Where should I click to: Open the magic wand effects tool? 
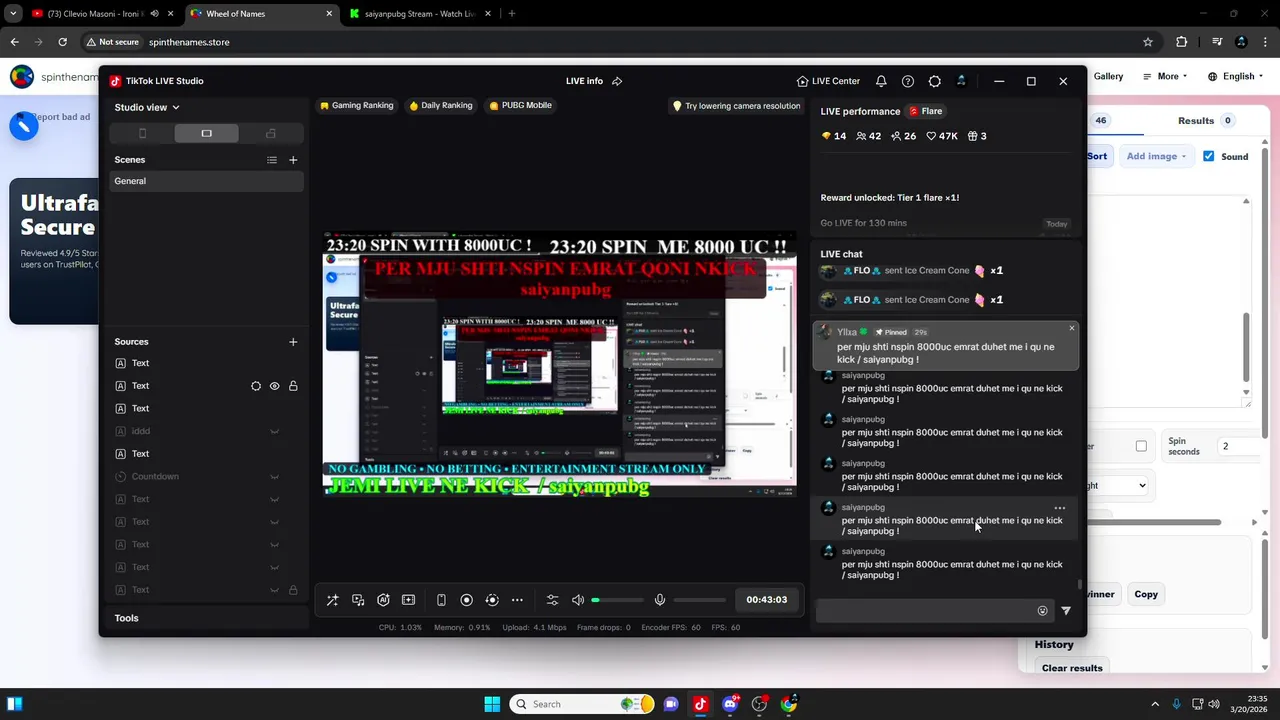(332, 600)
